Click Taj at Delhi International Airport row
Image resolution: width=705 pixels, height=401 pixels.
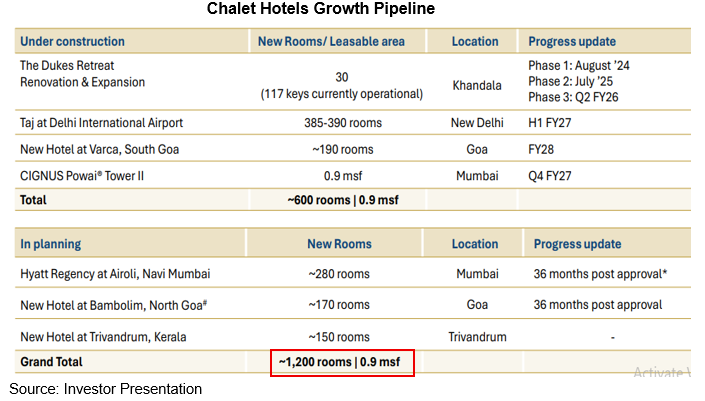pyautogui.click(x=102, y=124)
